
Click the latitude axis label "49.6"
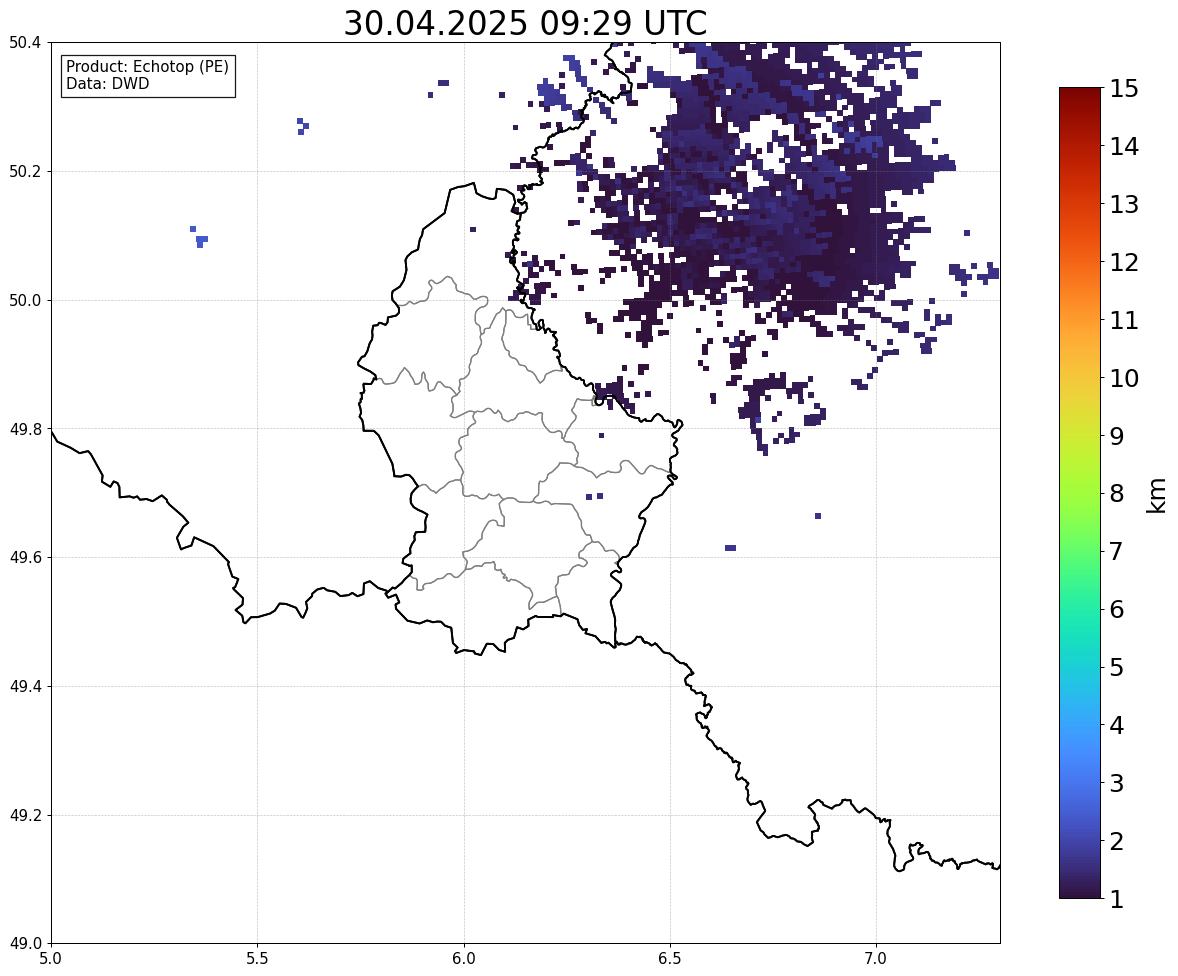pyautogui.click(x=24, y=557)
